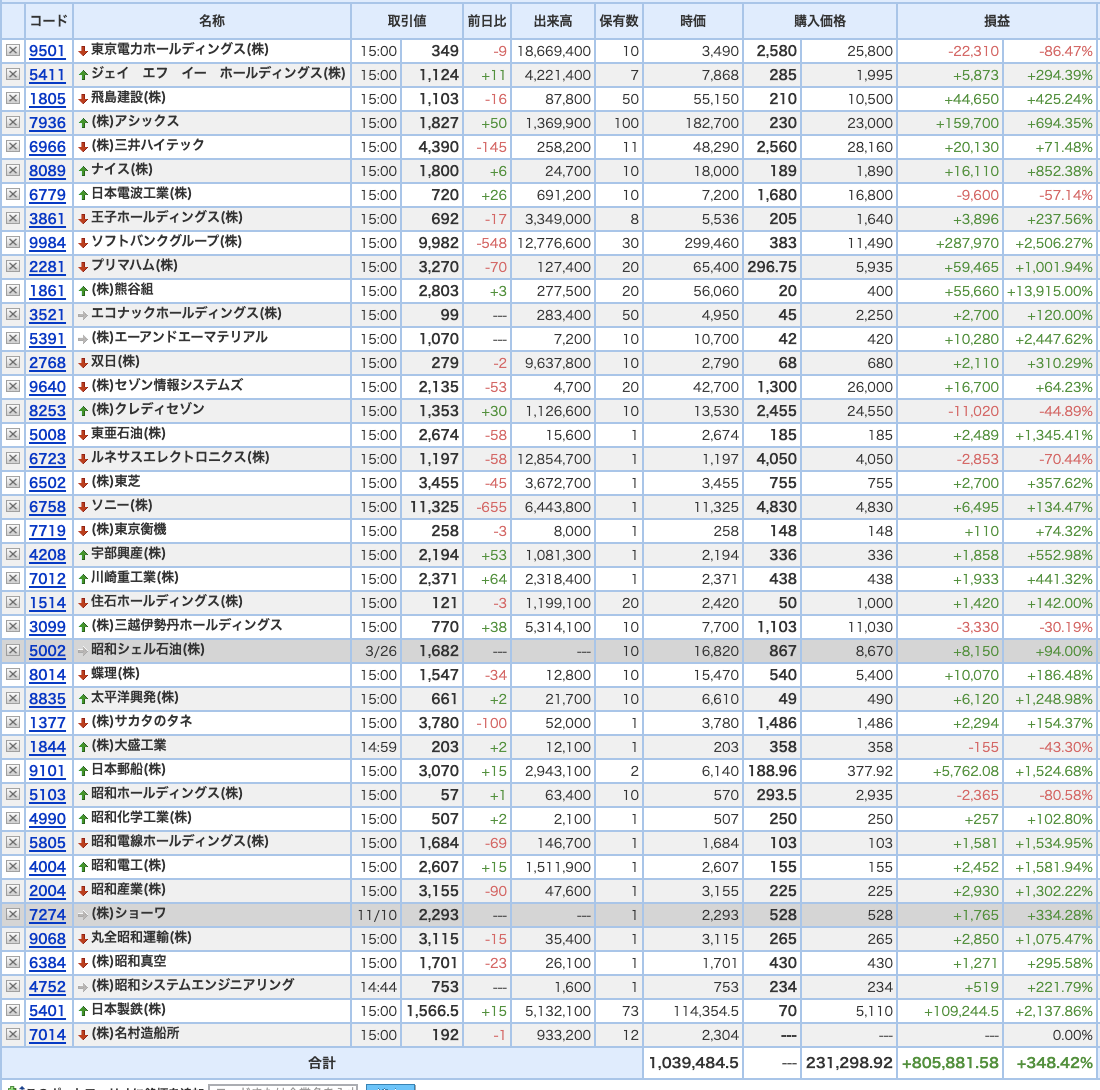The width and height of the screenshot is (1100, 1090).
Task: Click the 取引値 column header
Action: click(407, 21)
